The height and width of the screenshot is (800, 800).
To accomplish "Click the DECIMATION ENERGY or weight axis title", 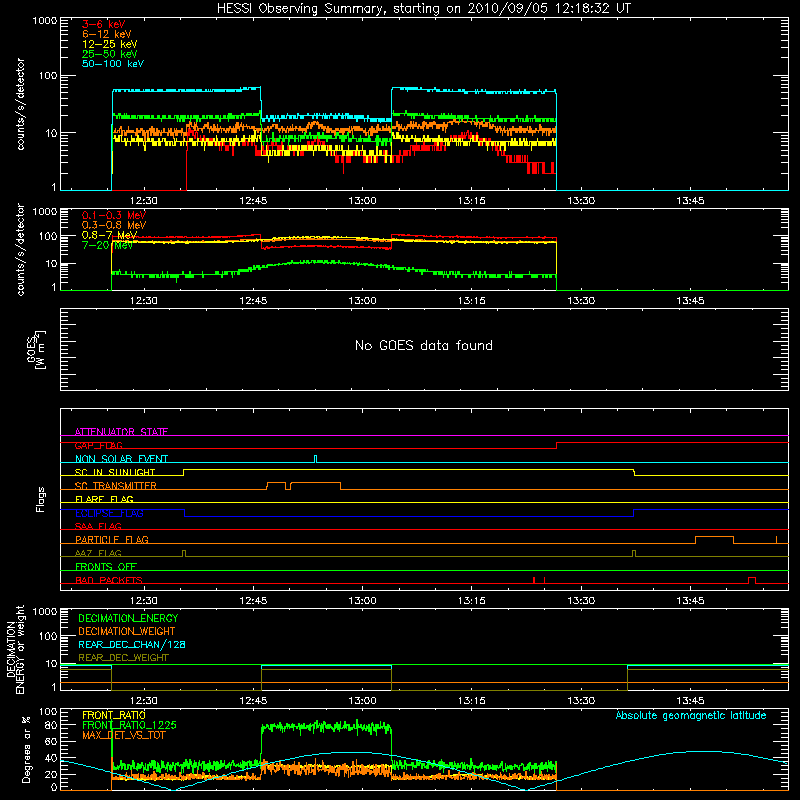I will [15, 649].
